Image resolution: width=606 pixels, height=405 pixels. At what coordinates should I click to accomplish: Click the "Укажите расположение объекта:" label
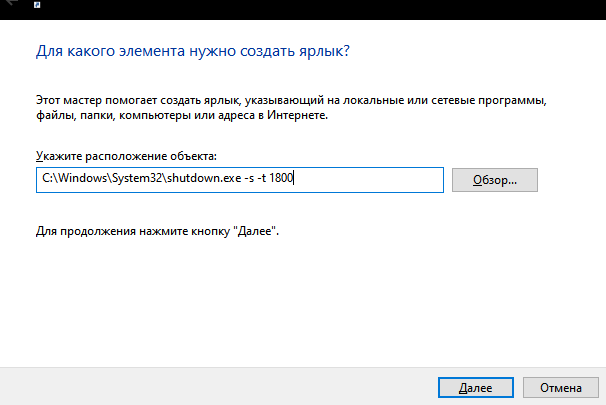pyautogui.click(x=125, y=157)
